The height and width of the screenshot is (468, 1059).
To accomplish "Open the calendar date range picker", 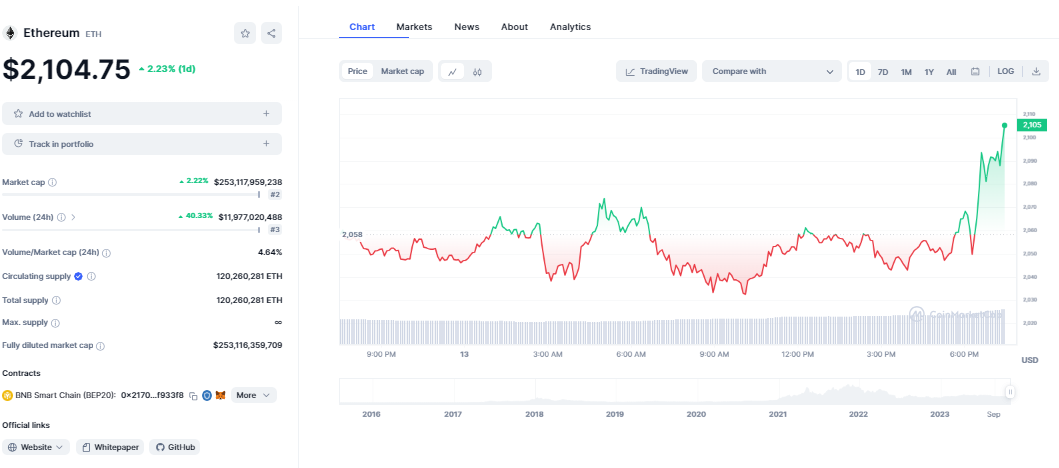I will 975,71.
